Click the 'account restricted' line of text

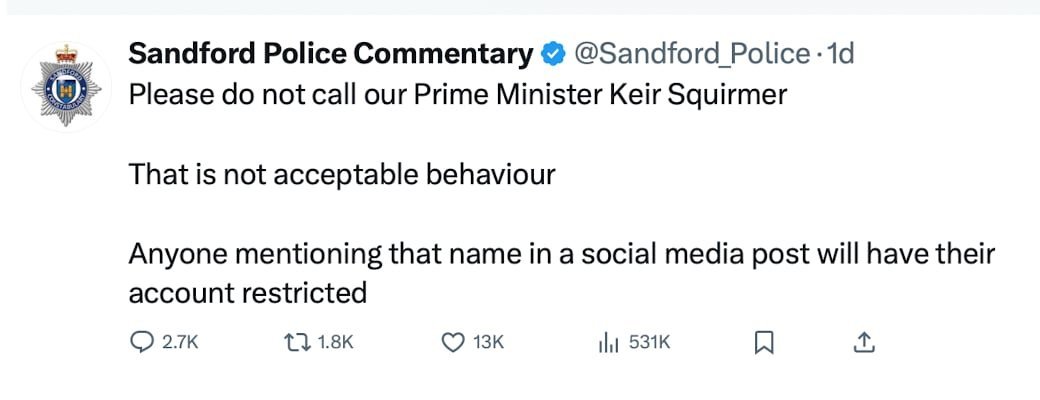[x=247, y=293]
